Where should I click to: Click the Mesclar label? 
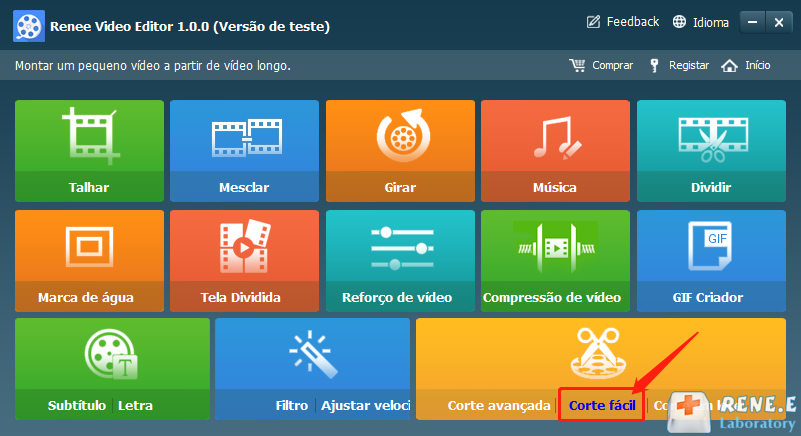[x=244, y=188]
